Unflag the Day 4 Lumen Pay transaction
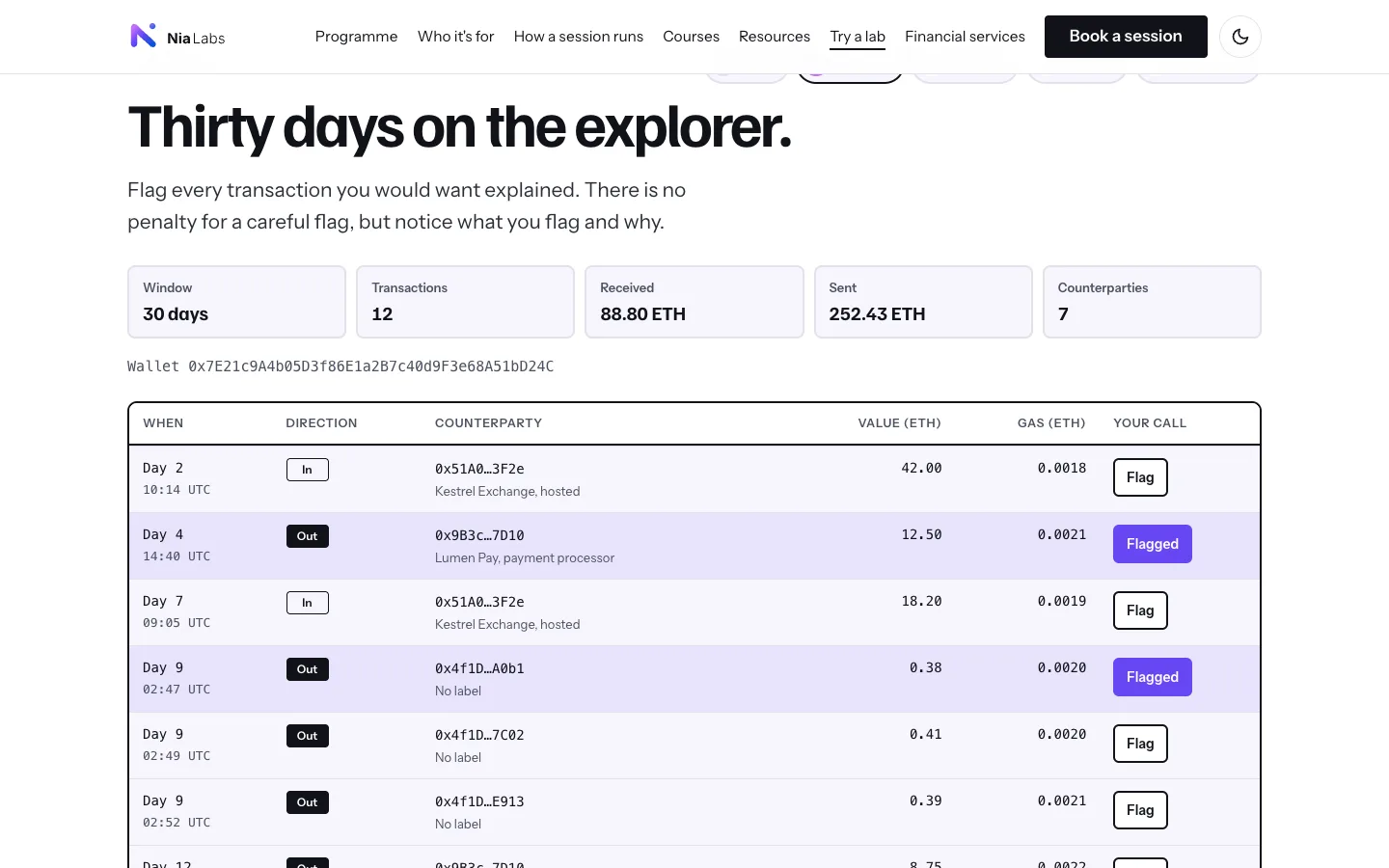 tap(1153, 544)
